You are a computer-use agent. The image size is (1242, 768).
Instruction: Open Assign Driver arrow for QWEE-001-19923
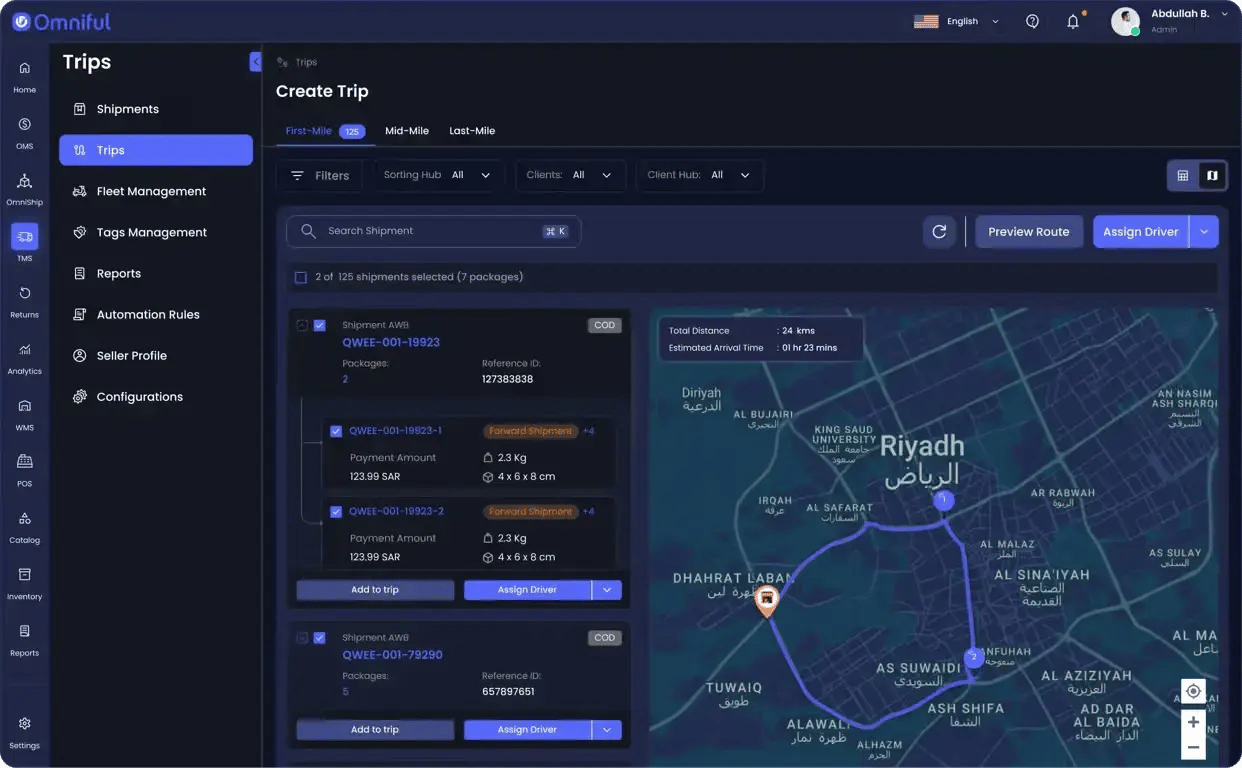[x=607, y=590]
